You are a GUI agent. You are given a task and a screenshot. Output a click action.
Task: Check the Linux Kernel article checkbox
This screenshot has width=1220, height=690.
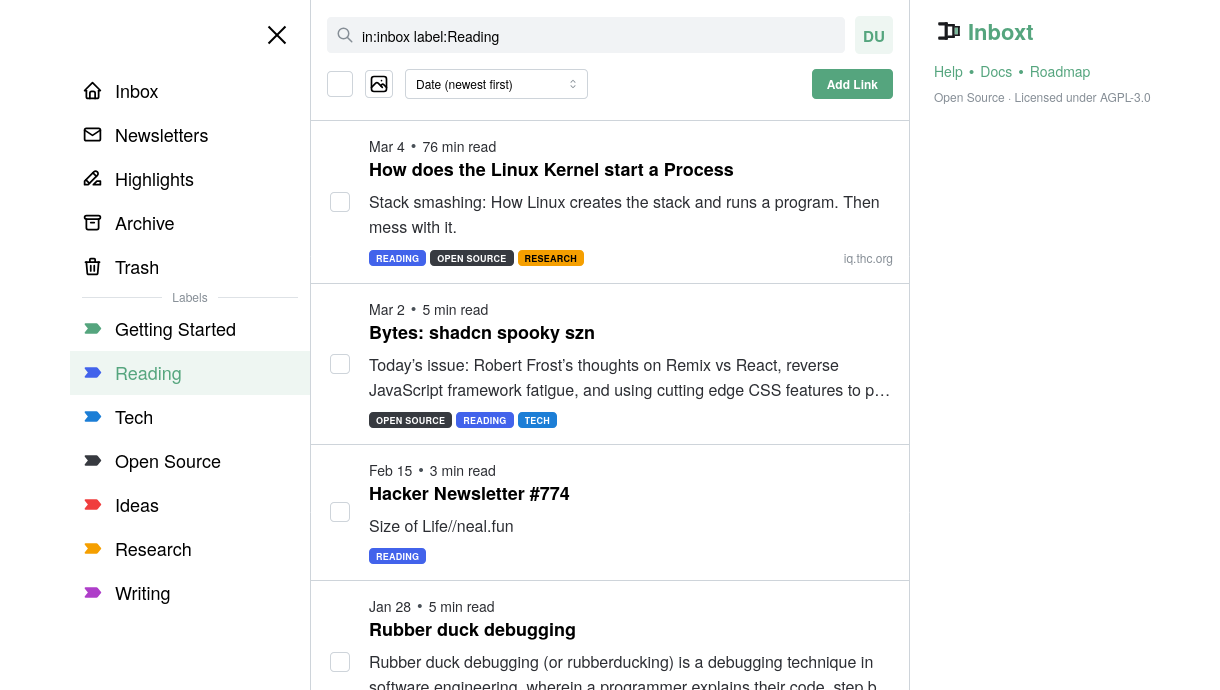pos(340,202)
